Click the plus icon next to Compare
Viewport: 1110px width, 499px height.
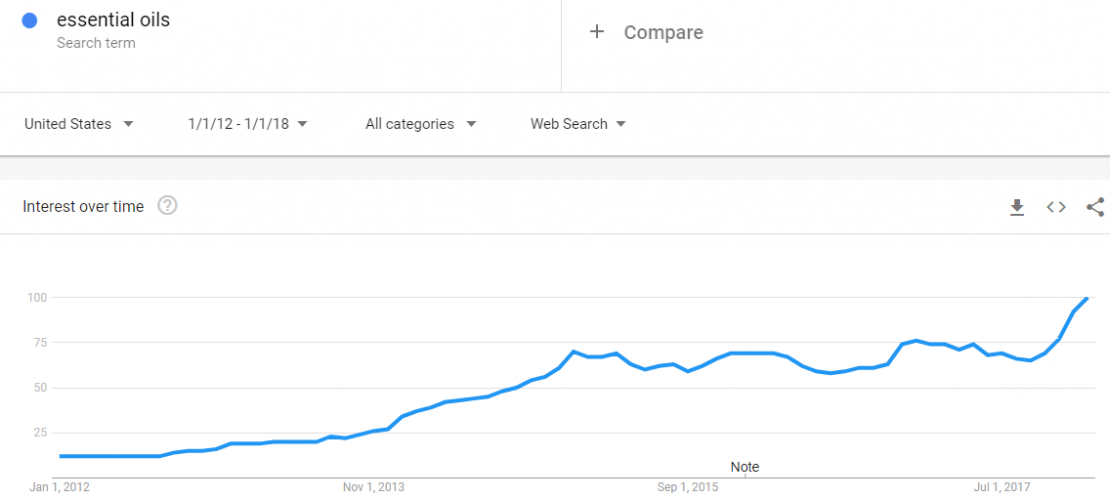(597, 32)
